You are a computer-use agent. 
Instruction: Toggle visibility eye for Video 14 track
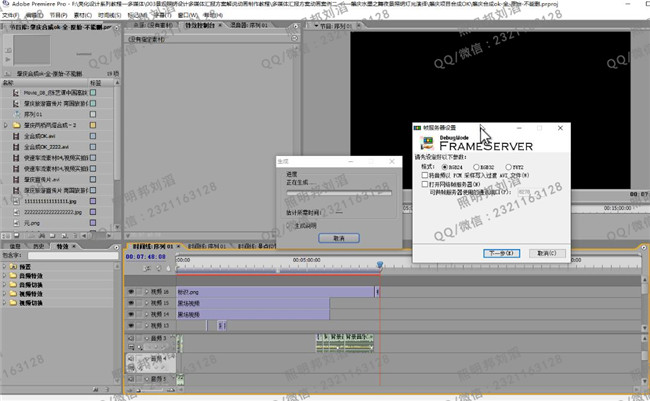[131, 314]
